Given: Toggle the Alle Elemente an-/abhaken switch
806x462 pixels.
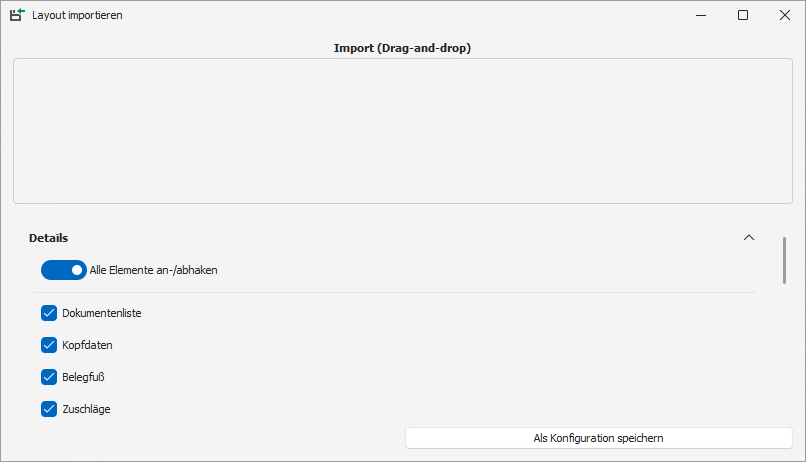Looking at the screenshot, I should point(64,270).
